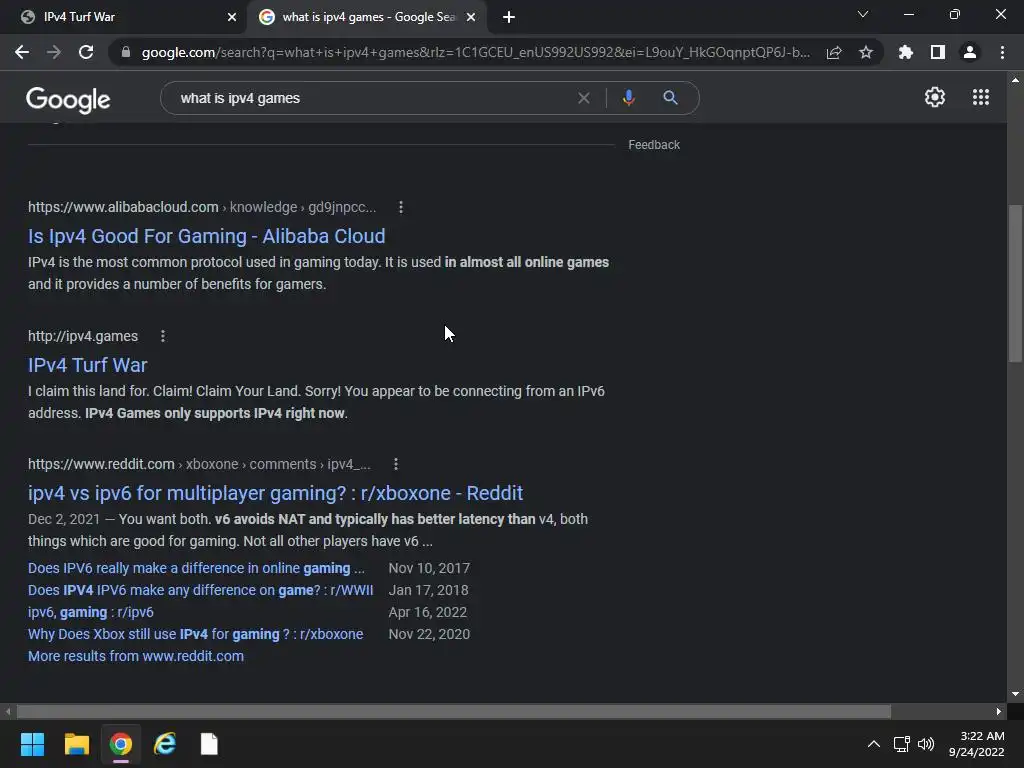Toggle the Chrome side panel
Image resolution: width=1024 pixels, height=768 pixels.
point(938,52)
